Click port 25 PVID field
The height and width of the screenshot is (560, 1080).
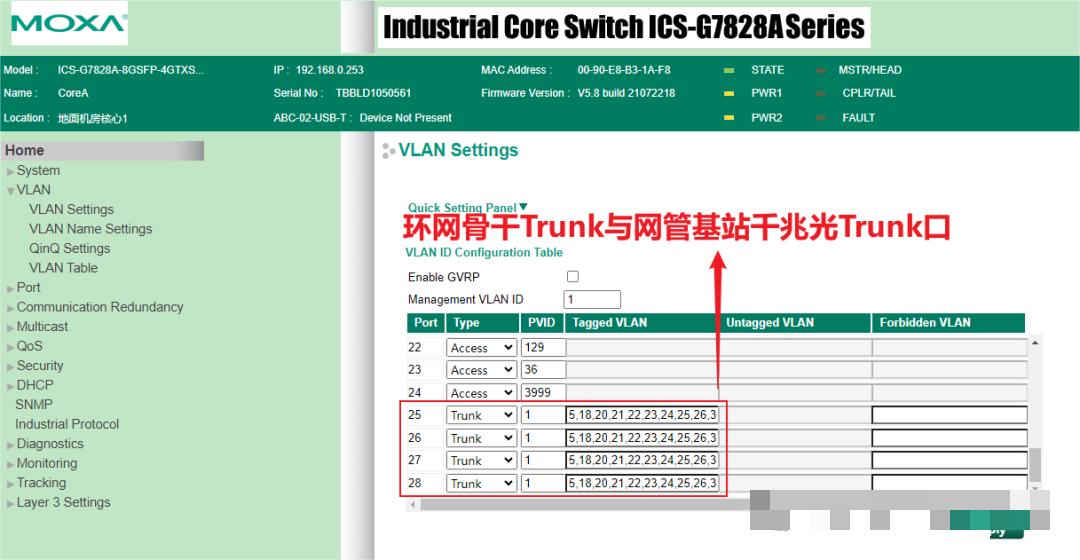[x=543, y=415]
